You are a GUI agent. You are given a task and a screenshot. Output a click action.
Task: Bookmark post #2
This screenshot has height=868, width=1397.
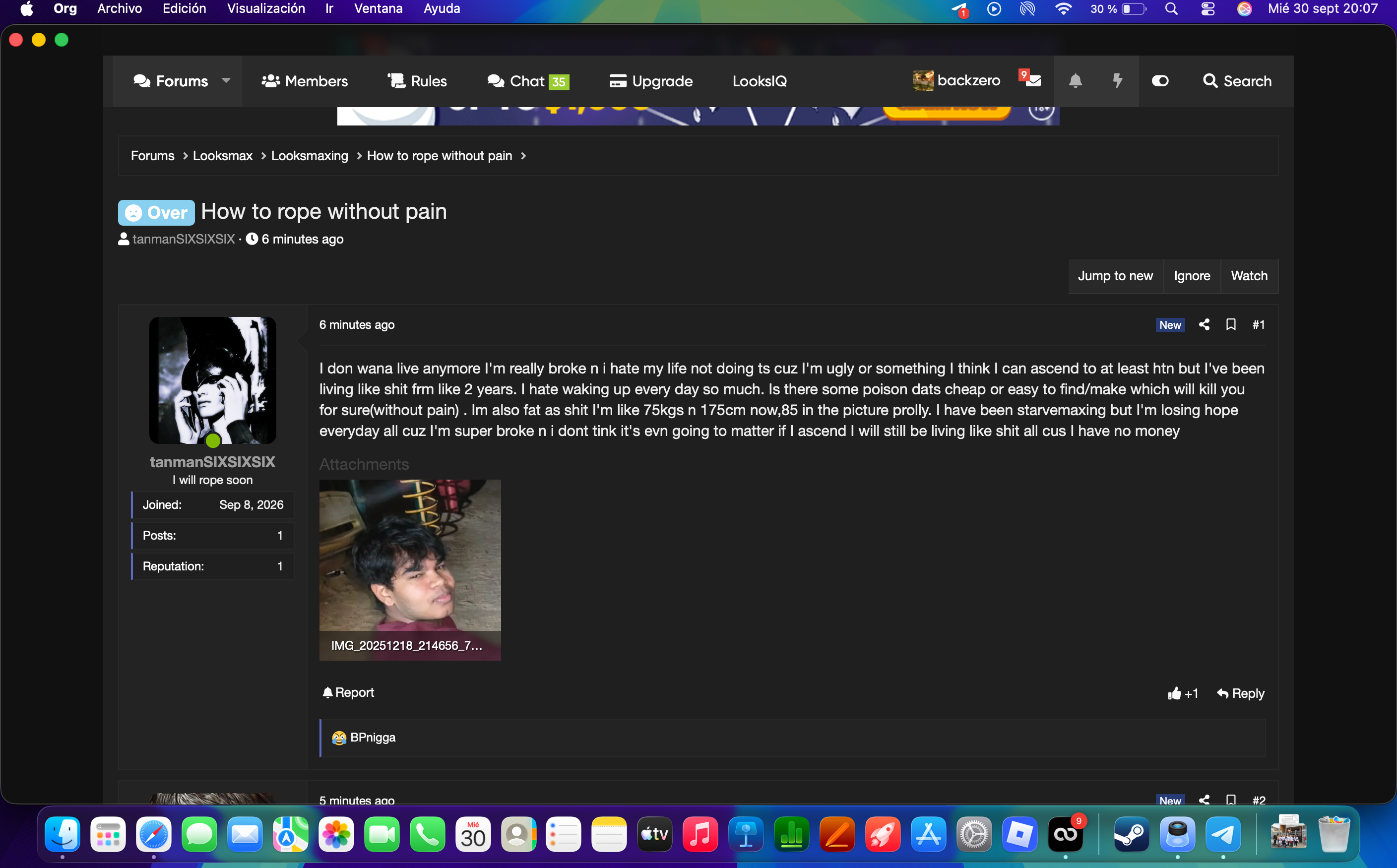coord(1231,799)
